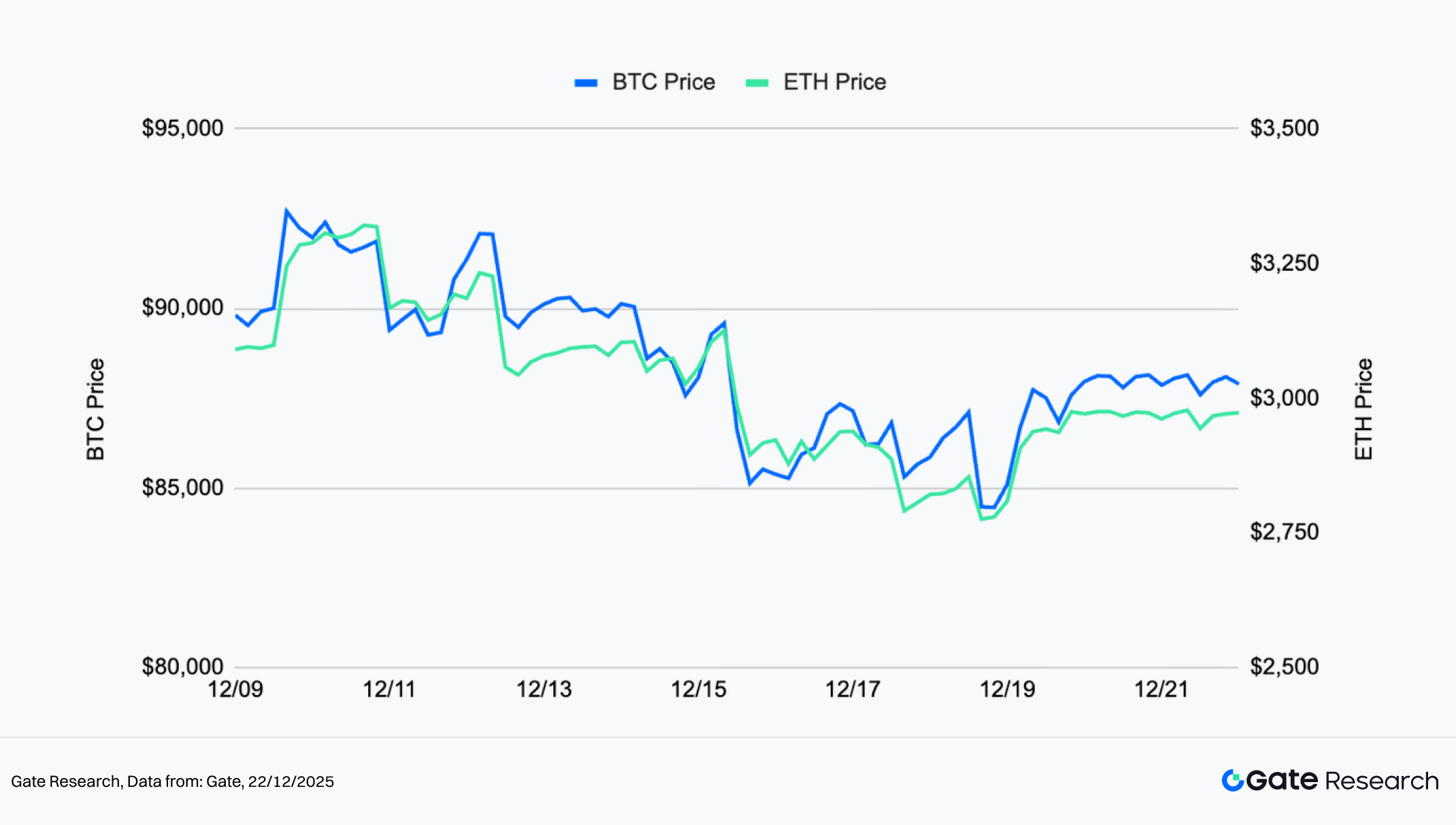Click the vertical ETH Price axis title

1363,409
